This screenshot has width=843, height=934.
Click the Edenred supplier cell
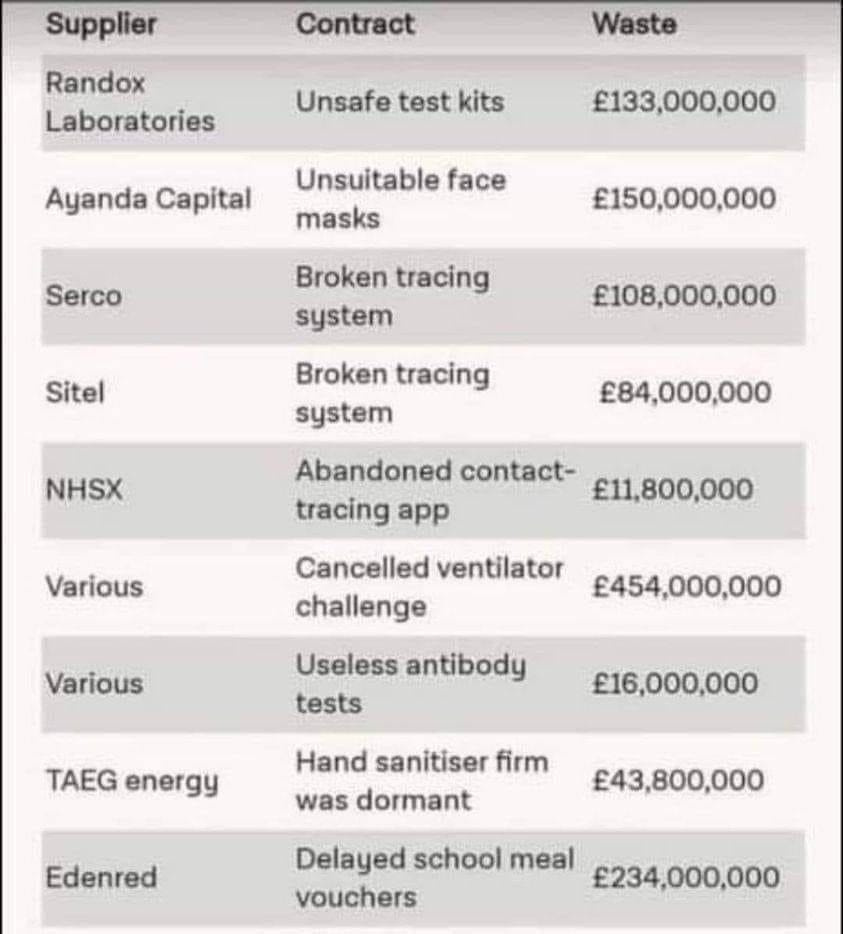(x=101, y=878)
